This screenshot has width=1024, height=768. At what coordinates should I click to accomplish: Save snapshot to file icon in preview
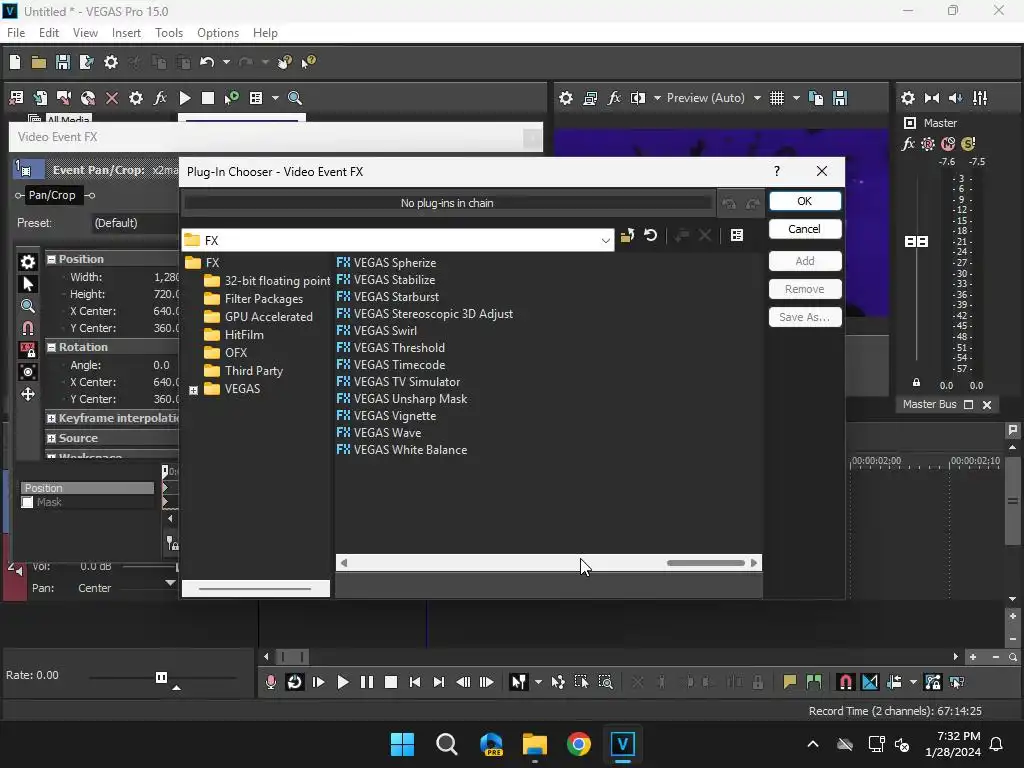pyautogui.click(x=840, y=98)
